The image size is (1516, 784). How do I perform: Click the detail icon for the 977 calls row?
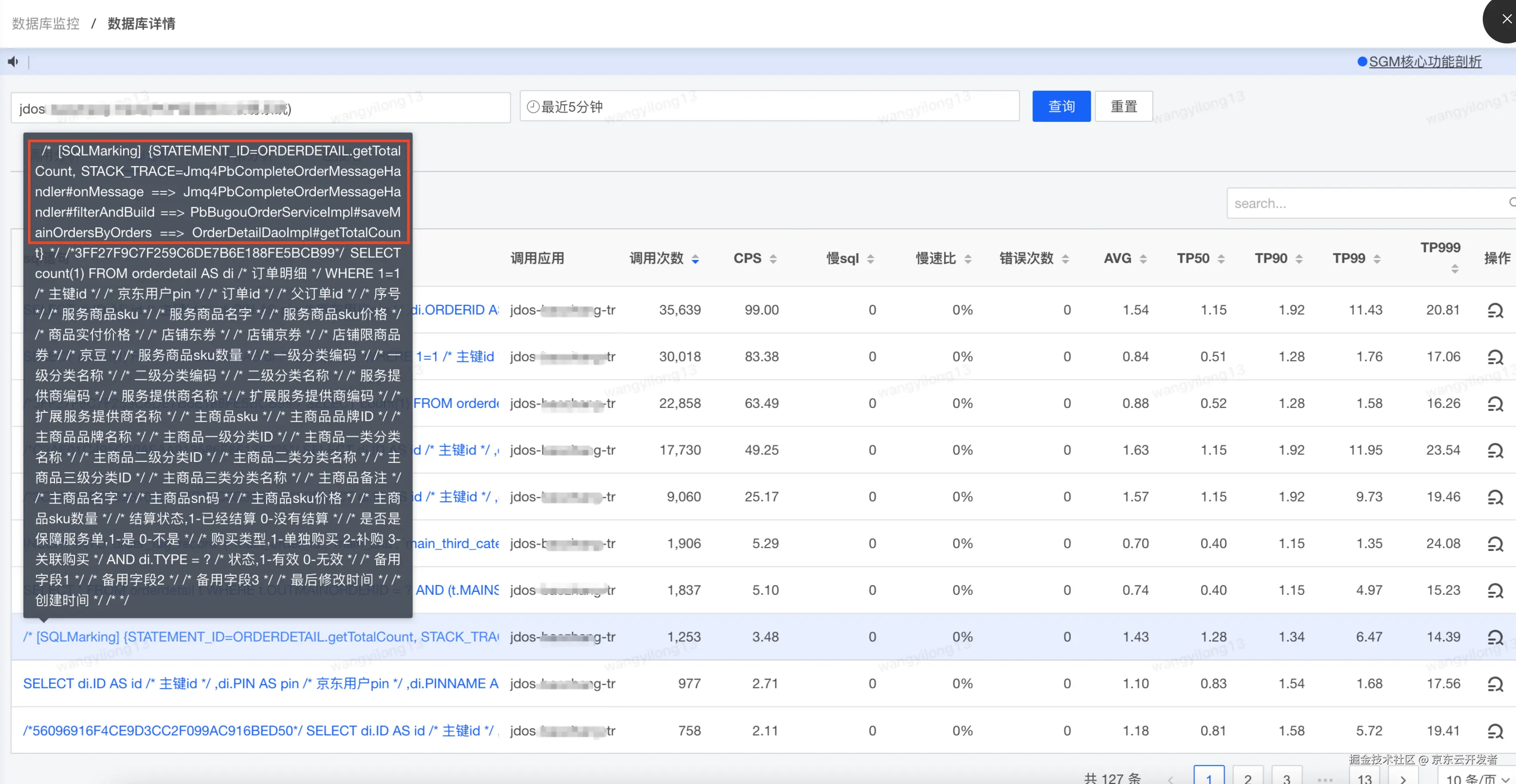point(1495,684)
